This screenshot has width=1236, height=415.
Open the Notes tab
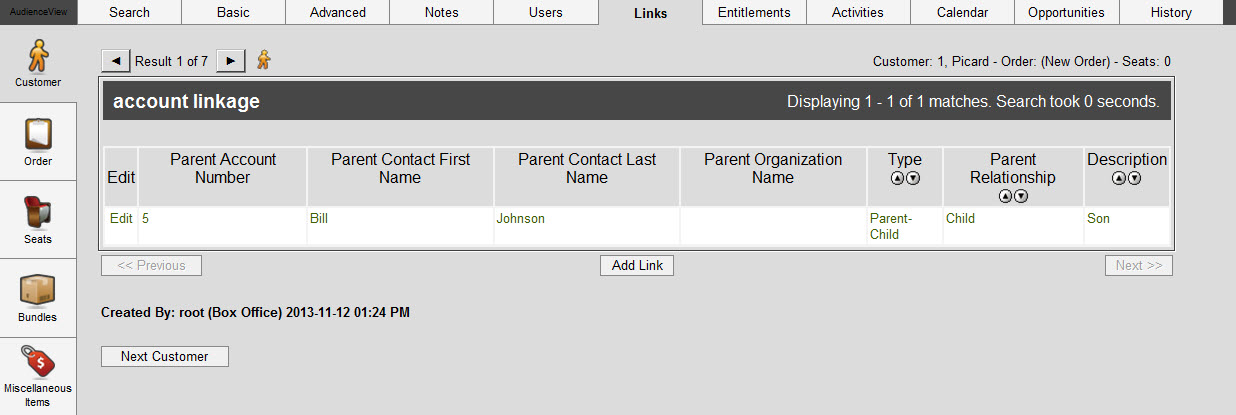[441, 12]
